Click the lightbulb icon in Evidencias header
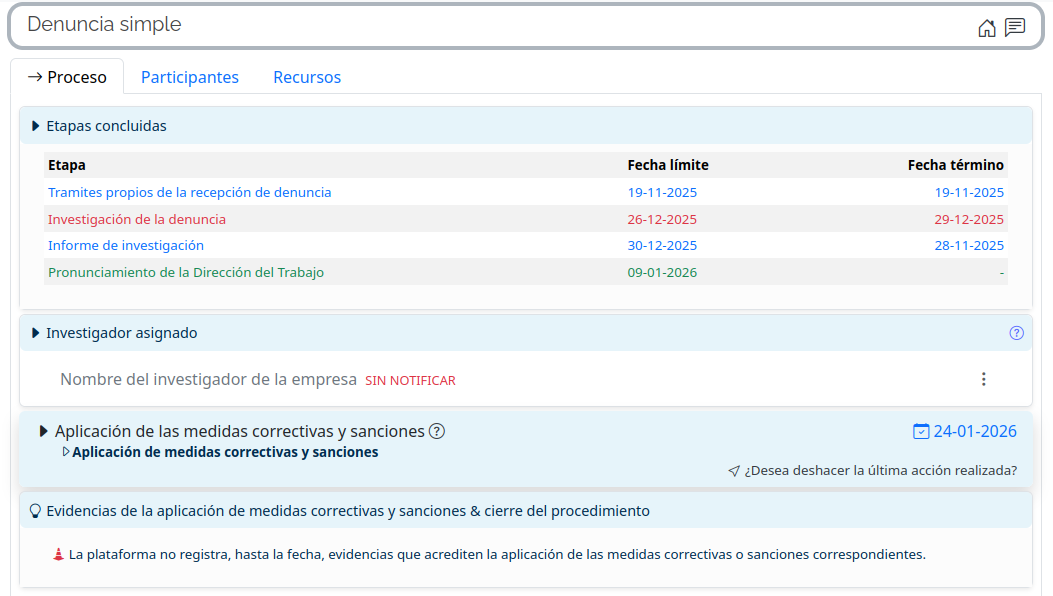Viewport: 1053px width, 596px height. point(35,511)
